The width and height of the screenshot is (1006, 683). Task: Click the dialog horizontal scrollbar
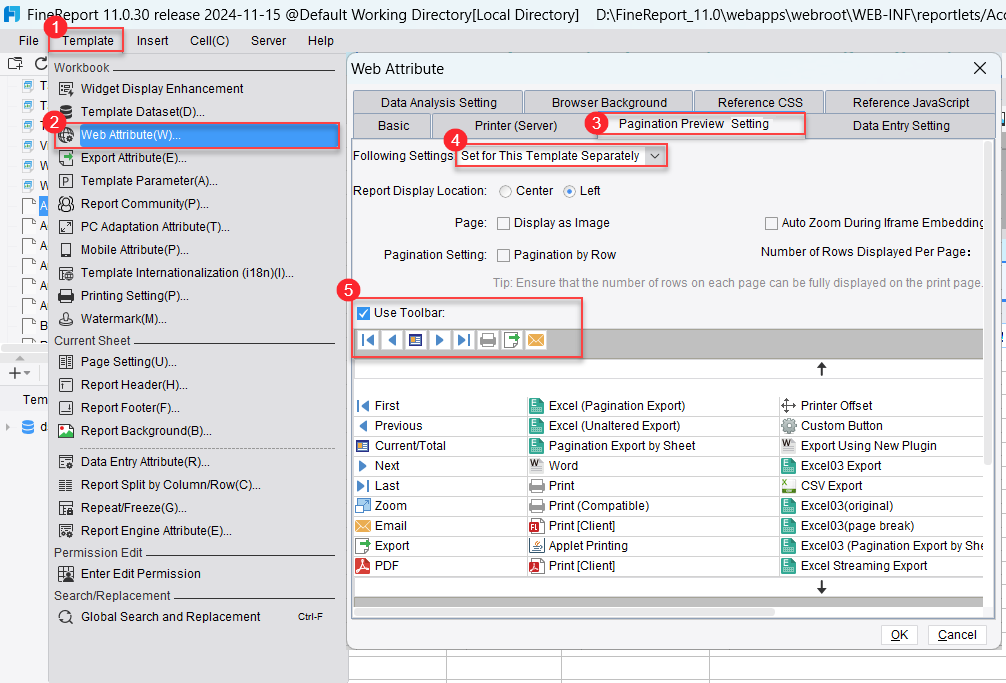(565, 612)
